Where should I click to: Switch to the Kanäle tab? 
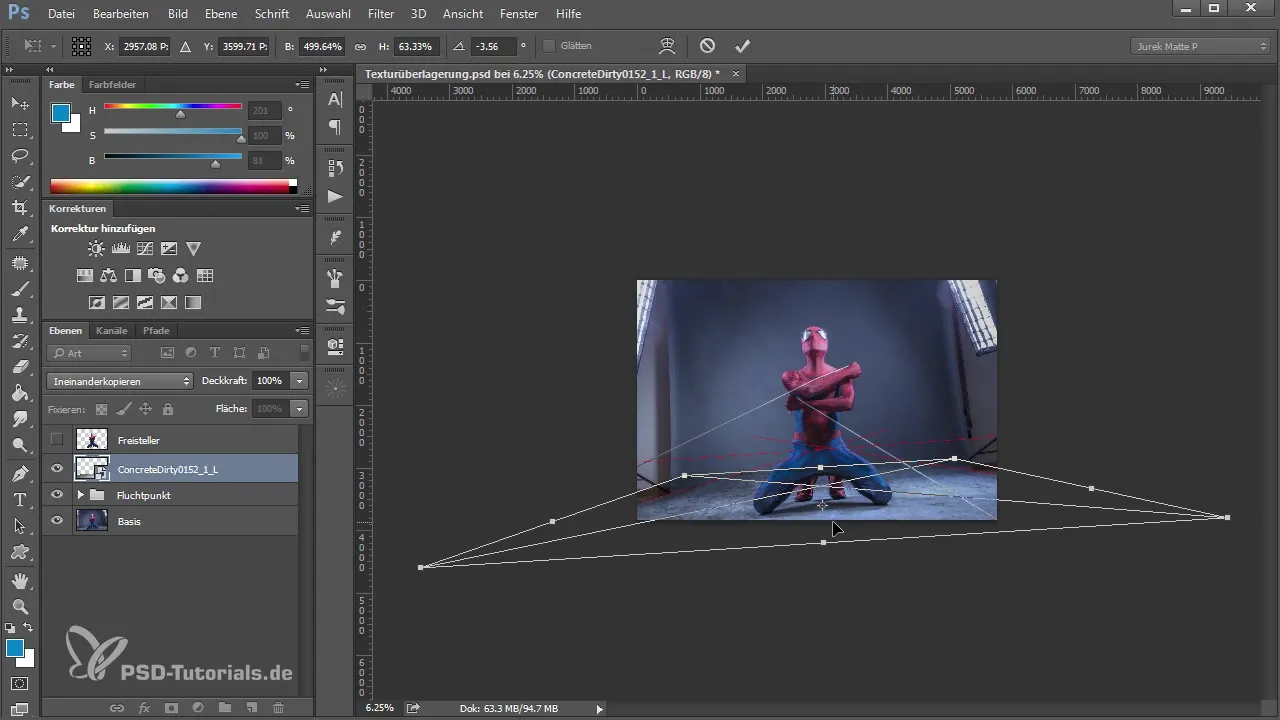111,330
